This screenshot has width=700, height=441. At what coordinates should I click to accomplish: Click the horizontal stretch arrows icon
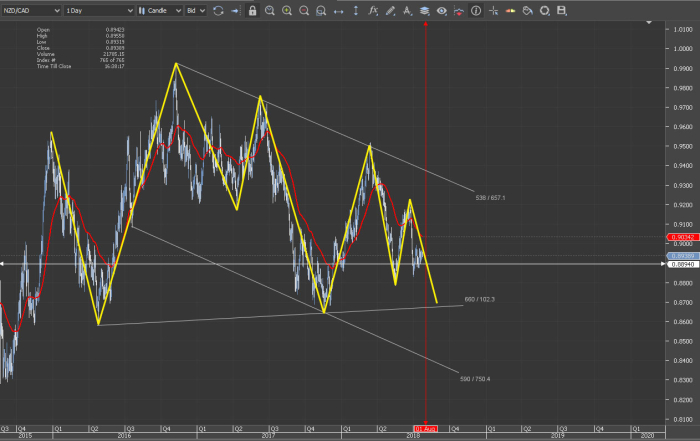(338, 11)
